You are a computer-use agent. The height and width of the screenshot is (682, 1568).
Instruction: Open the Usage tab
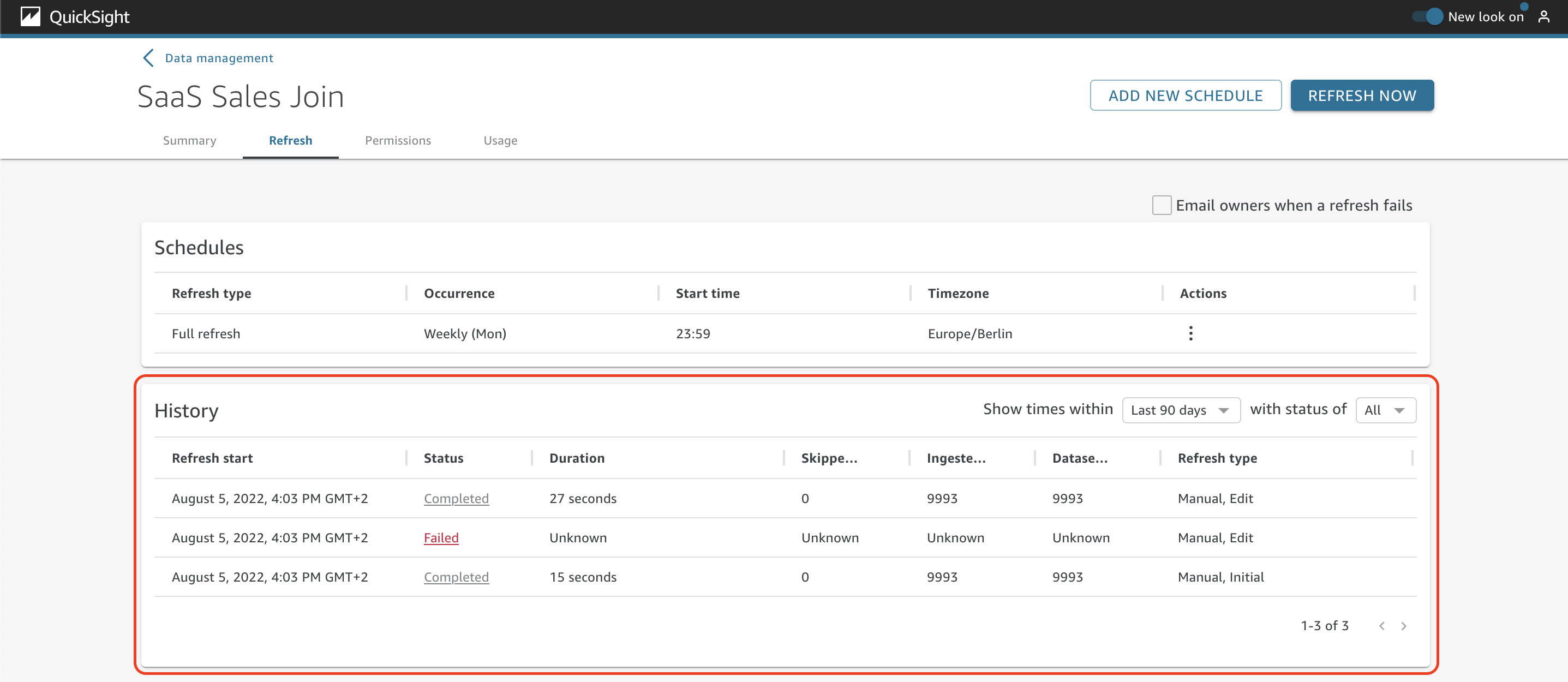500,141
